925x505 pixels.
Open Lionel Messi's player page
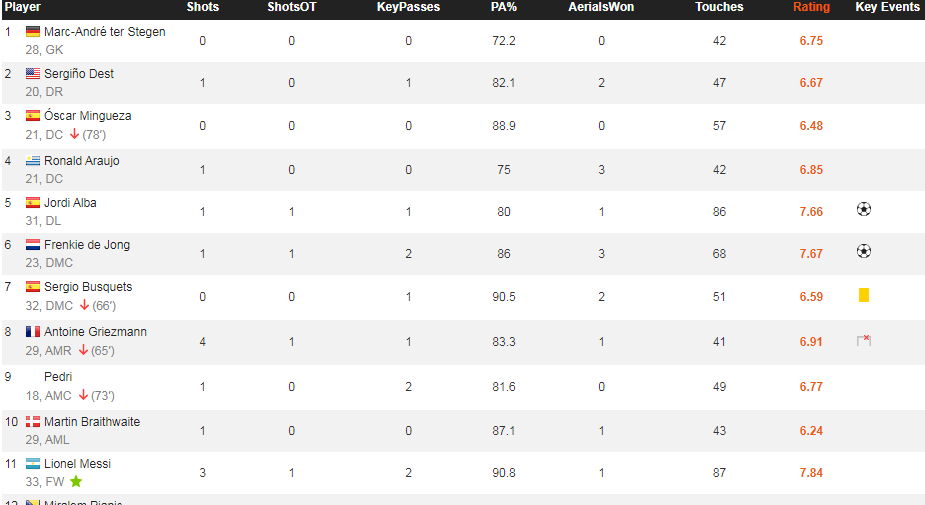pyautogui.click(x=77, y=464)
